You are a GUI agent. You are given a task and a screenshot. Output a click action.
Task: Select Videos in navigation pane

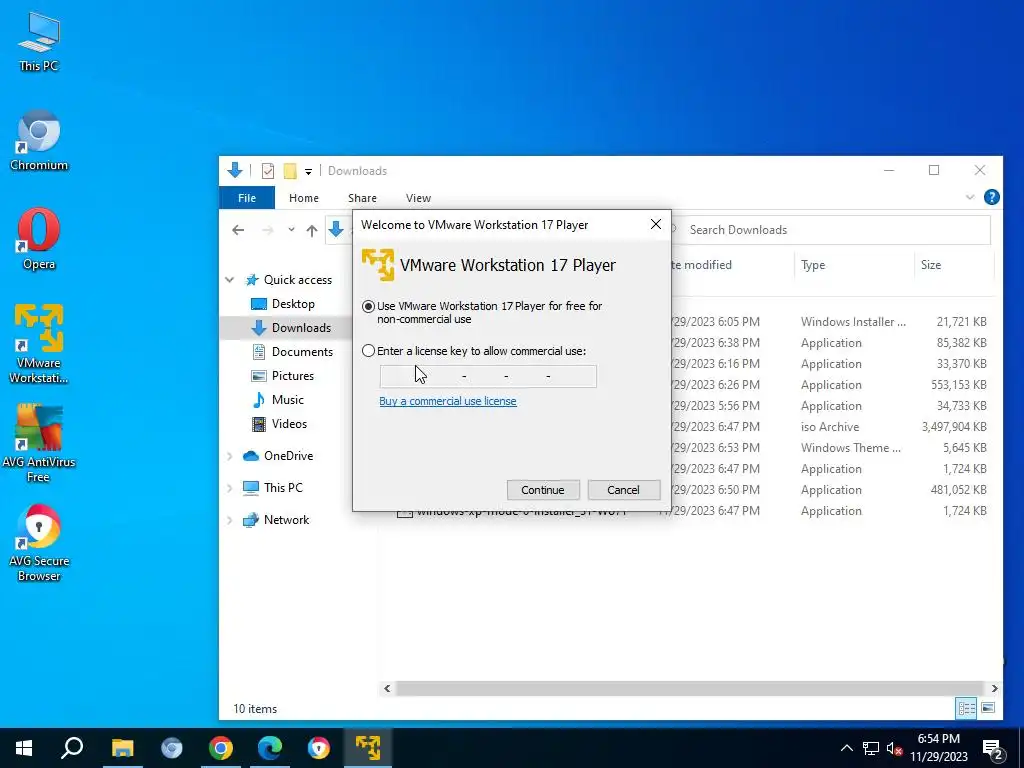289,424
